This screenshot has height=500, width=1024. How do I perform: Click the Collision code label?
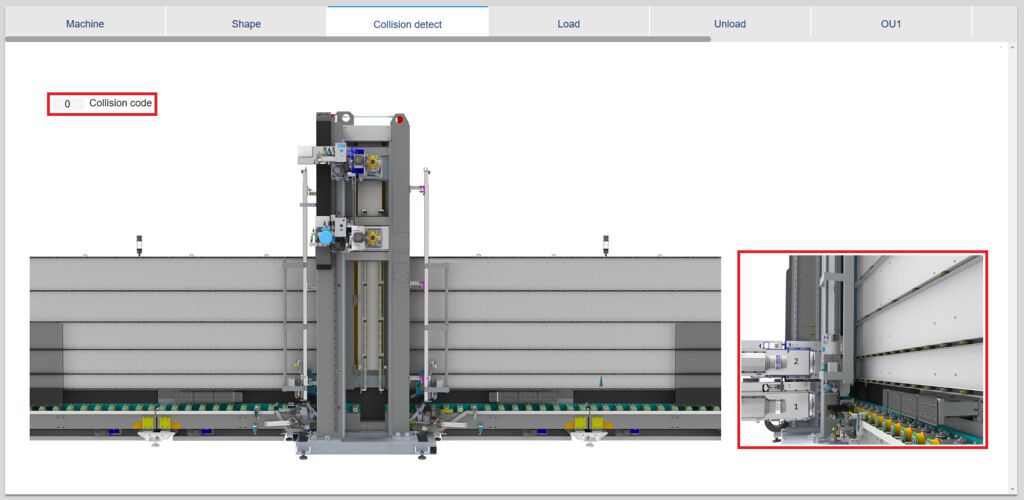[121, 103]
